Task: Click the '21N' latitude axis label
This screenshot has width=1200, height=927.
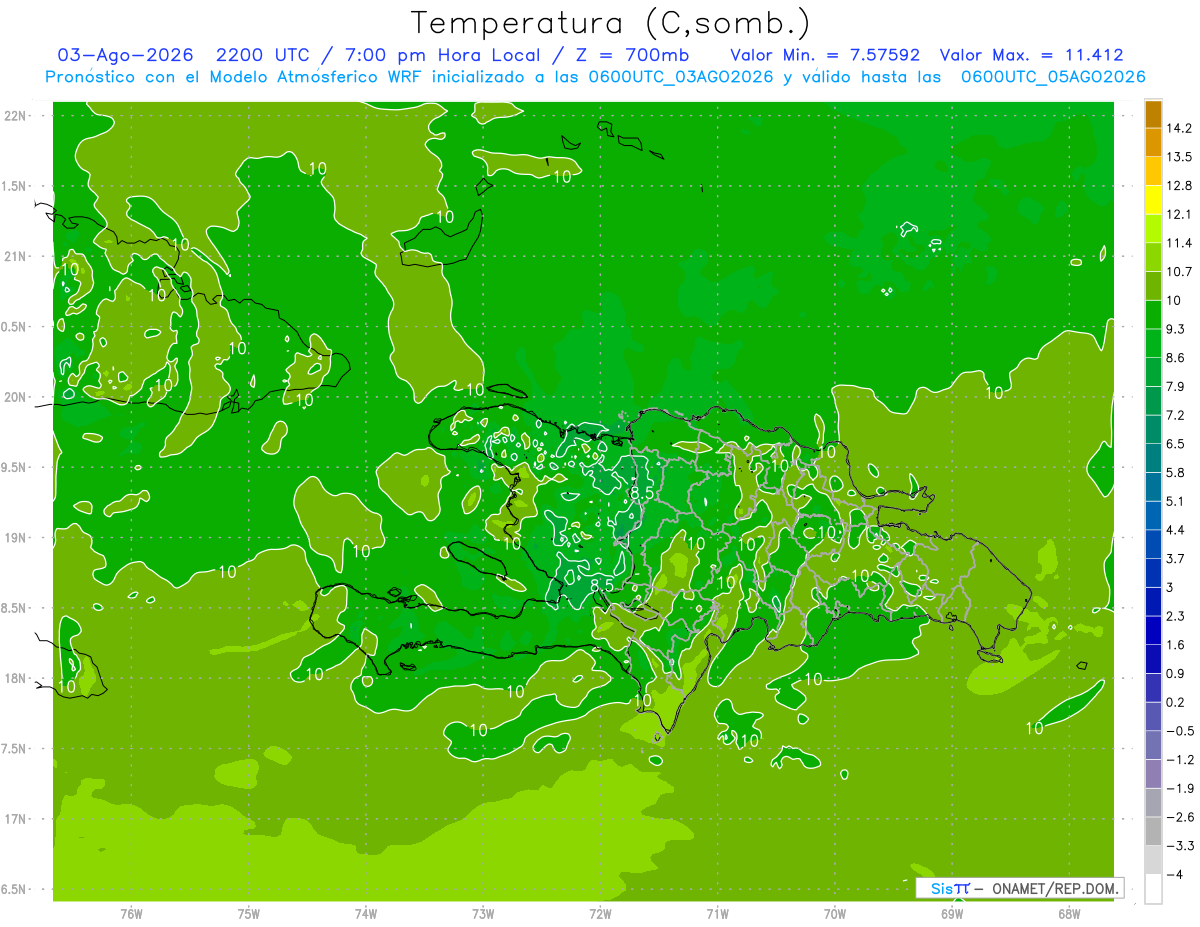Action: point(16,256)
